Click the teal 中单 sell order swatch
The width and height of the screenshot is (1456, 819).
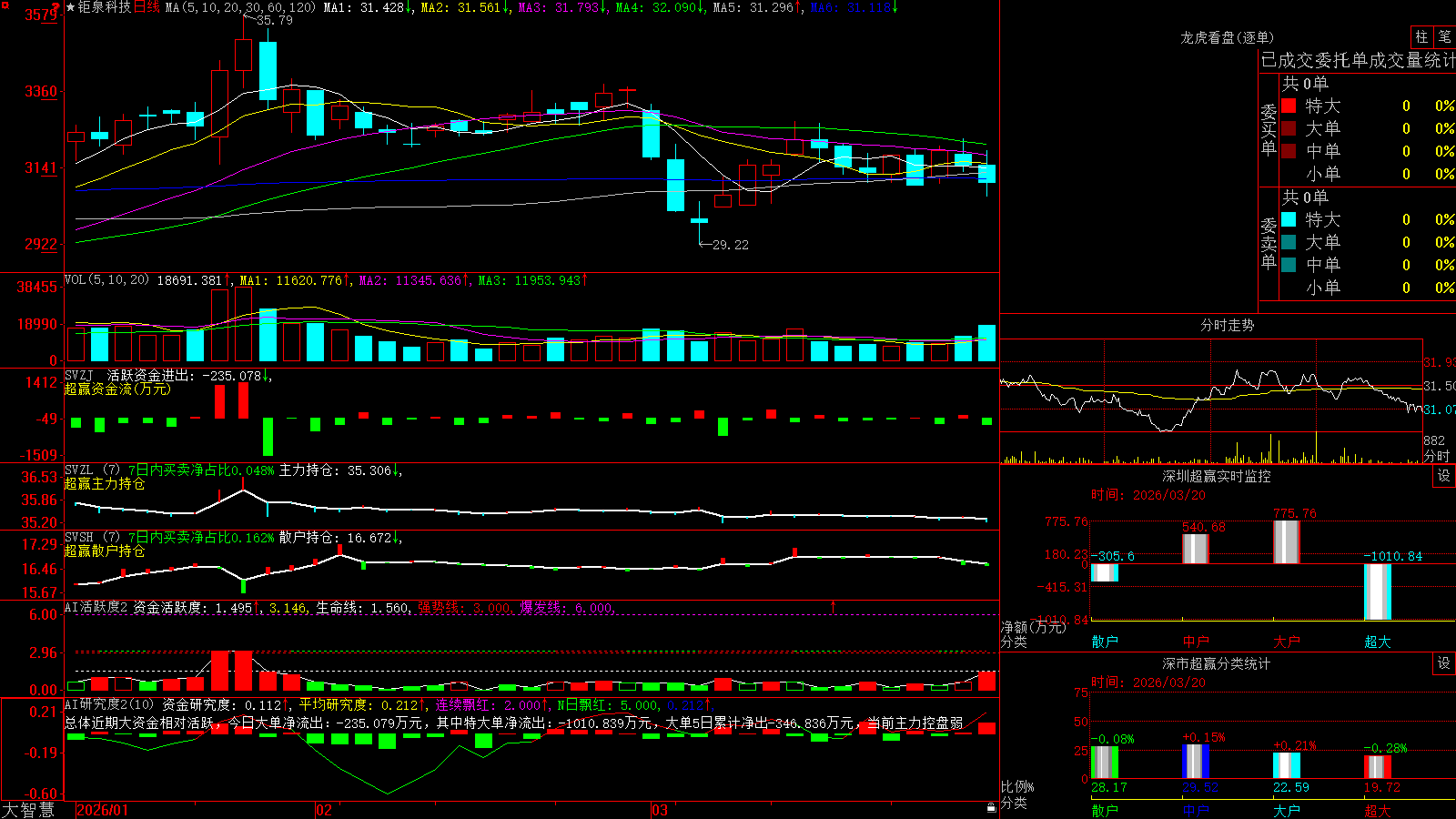(x=1289, y=265)
